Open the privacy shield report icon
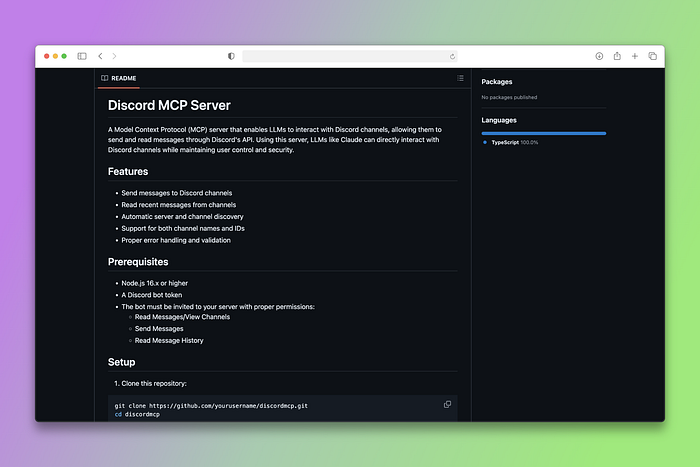The height and width of the screenshot is (467, 700). tap(231, 56)
